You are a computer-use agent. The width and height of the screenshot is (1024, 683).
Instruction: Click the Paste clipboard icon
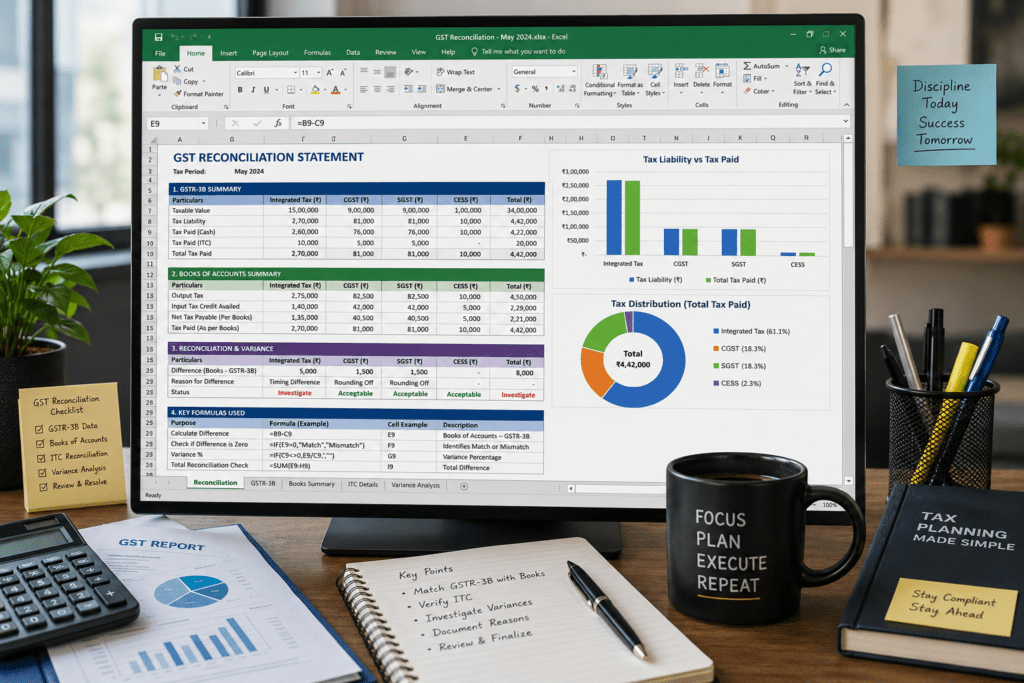pyautogui.click(x=159, y=74)
